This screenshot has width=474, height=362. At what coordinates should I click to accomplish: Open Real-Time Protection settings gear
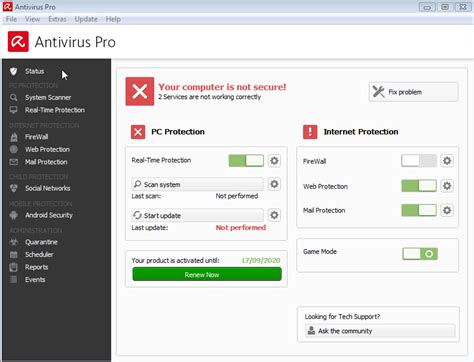click(x=274, y=161)
